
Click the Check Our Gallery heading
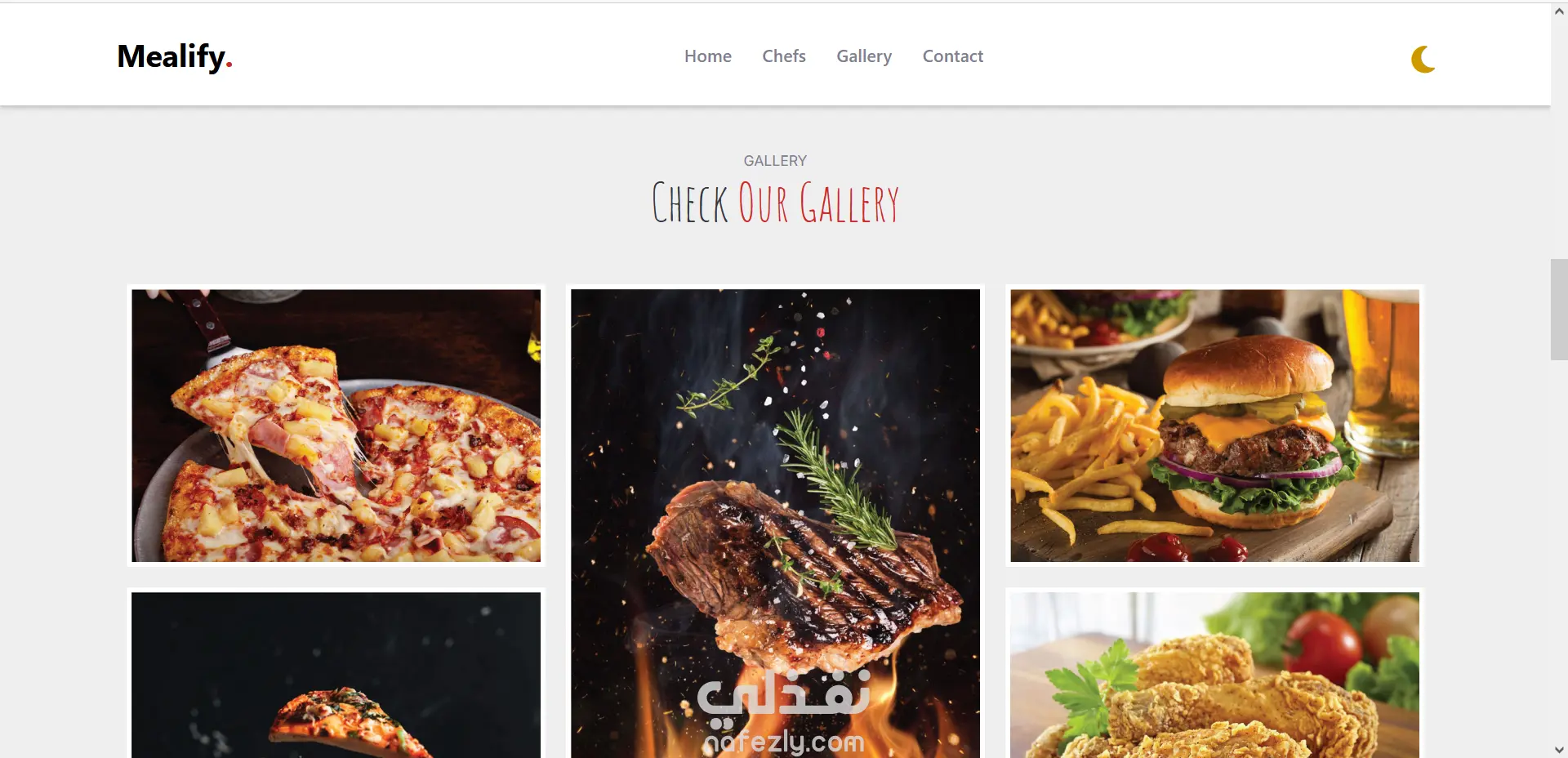[x=775, y=203]
